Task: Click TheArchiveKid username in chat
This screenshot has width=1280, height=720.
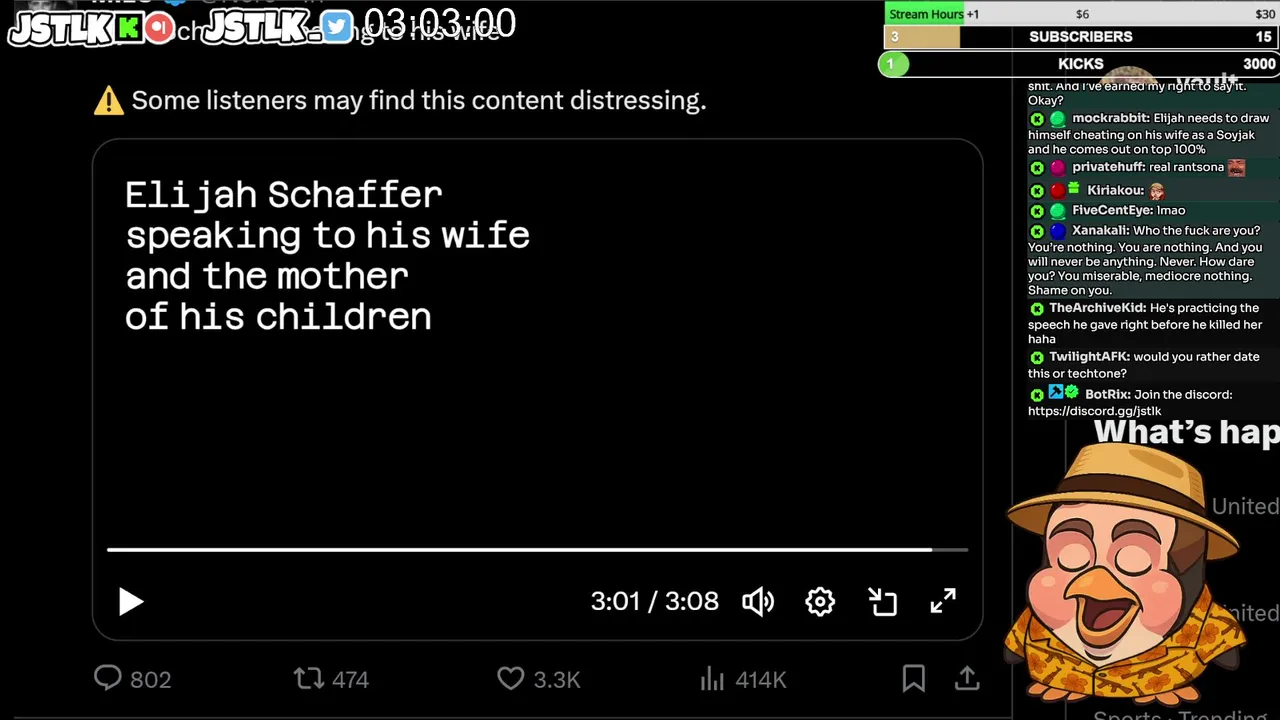Action: (1097, 308)
